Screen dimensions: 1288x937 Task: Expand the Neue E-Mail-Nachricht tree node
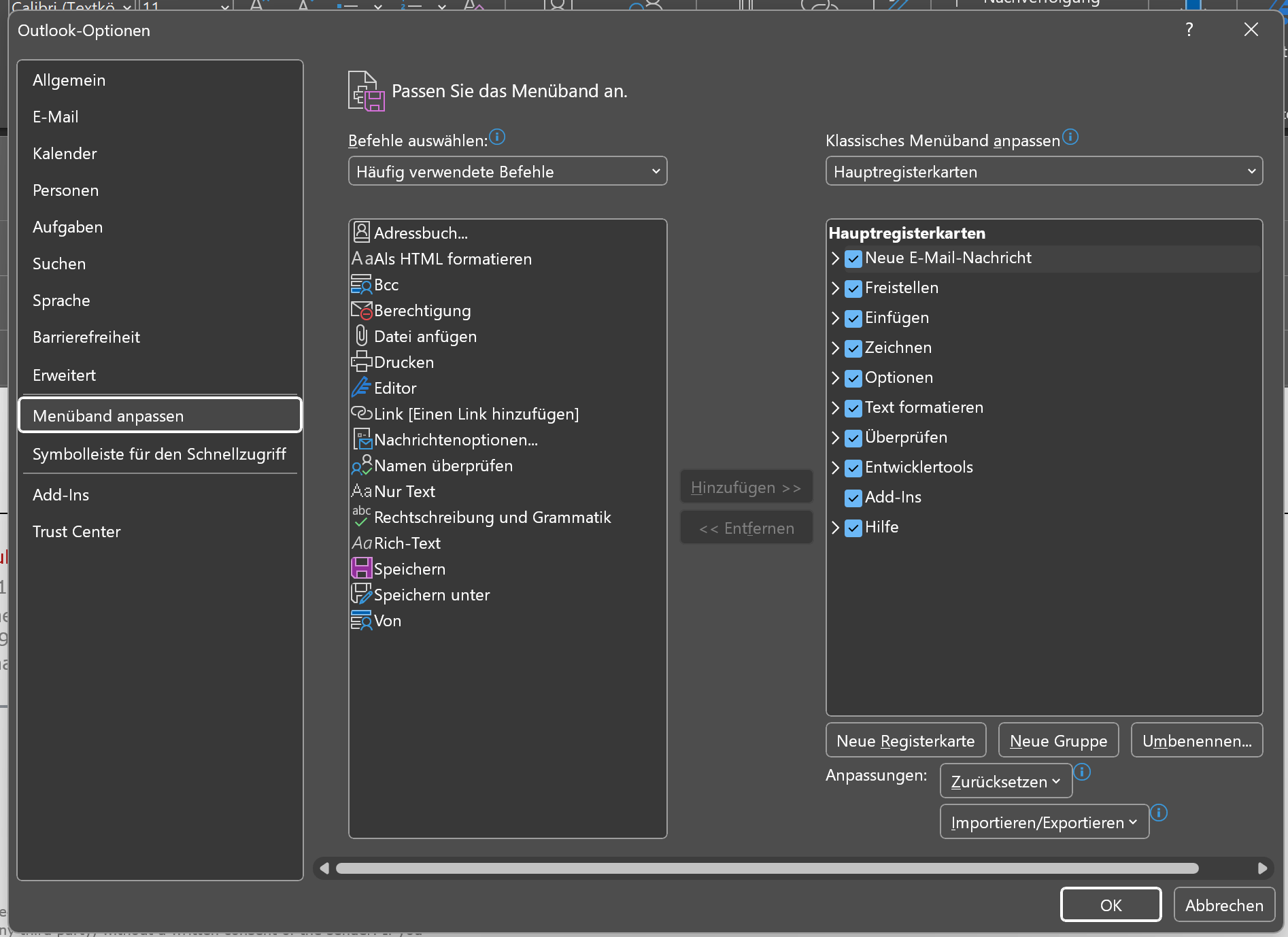coord(836,258)
